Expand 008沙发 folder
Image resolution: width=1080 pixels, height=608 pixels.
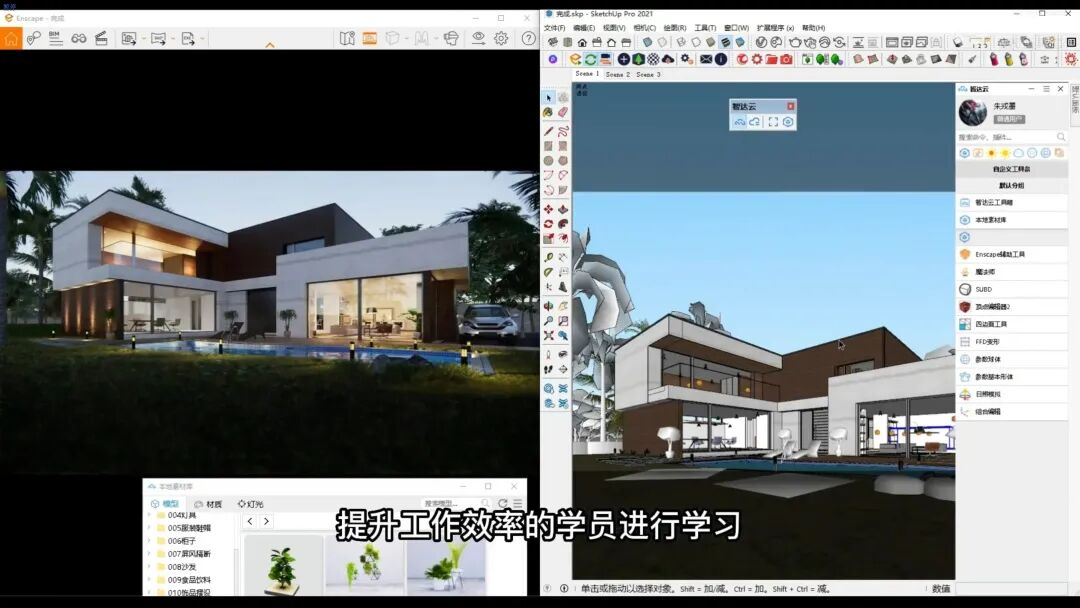pyautogui.click(x=150, y=567)
